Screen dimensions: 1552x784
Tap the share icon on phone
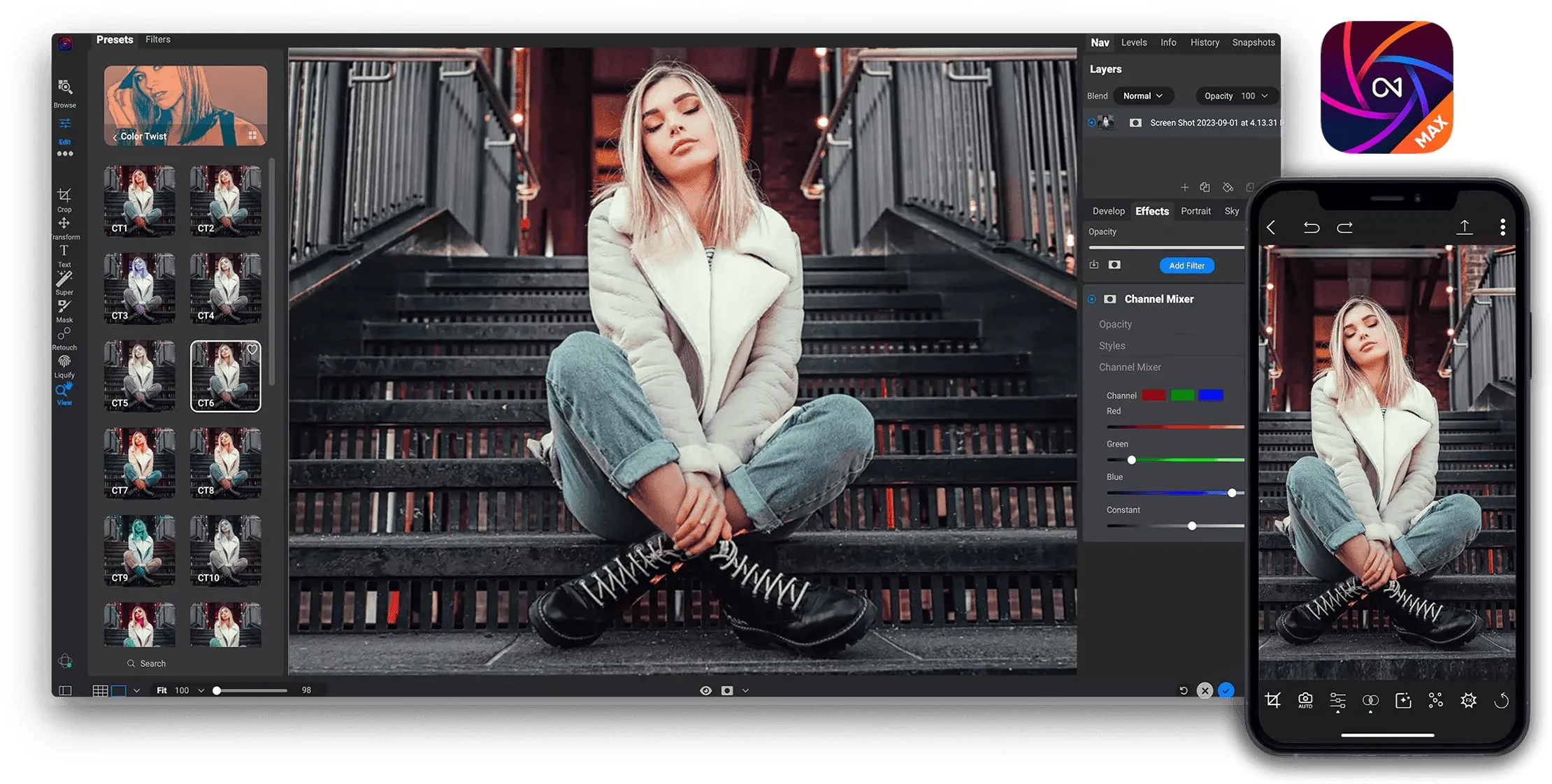1465,226
